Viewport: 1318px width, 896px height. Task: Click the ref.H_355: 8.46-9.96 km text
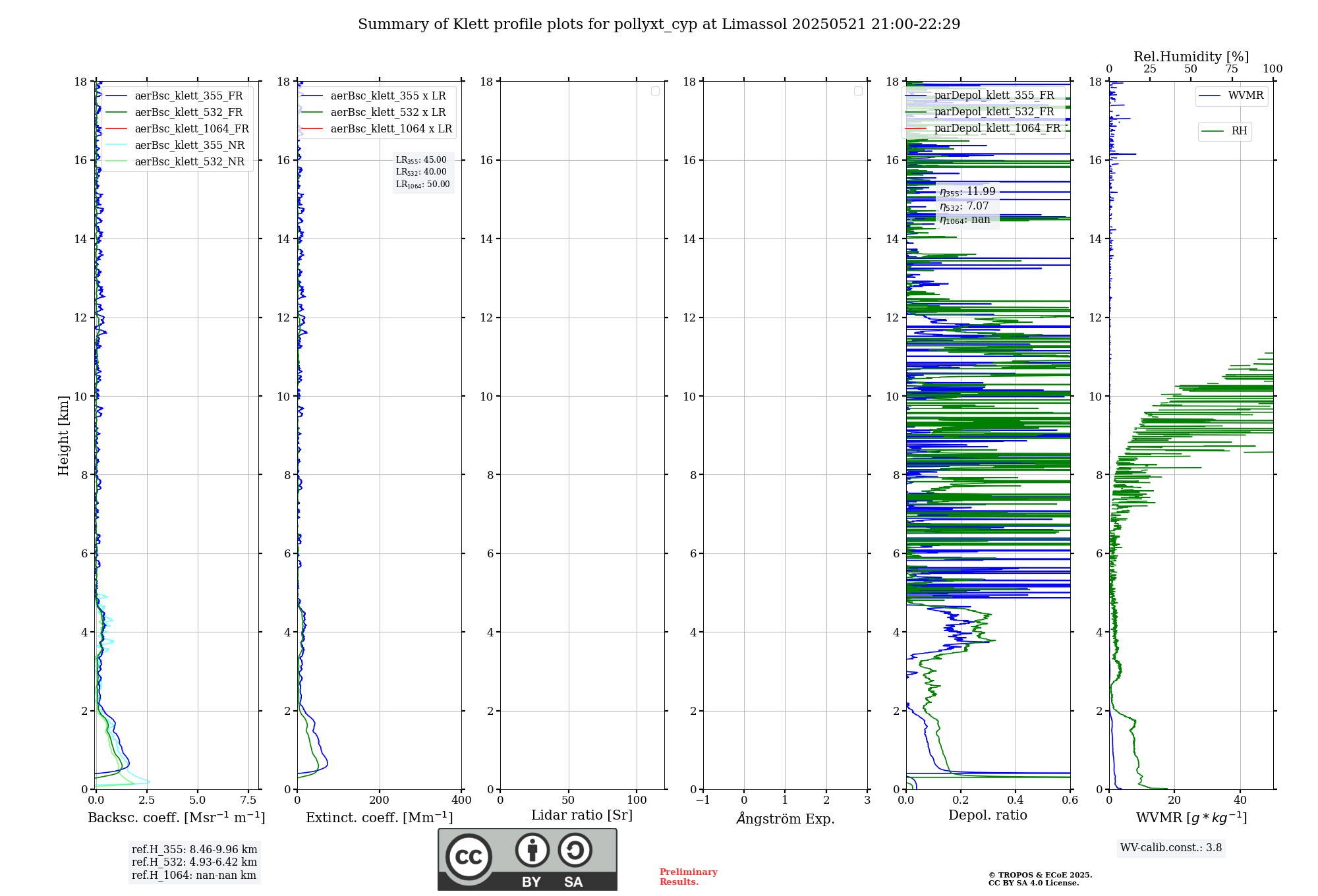pos(194,850)
